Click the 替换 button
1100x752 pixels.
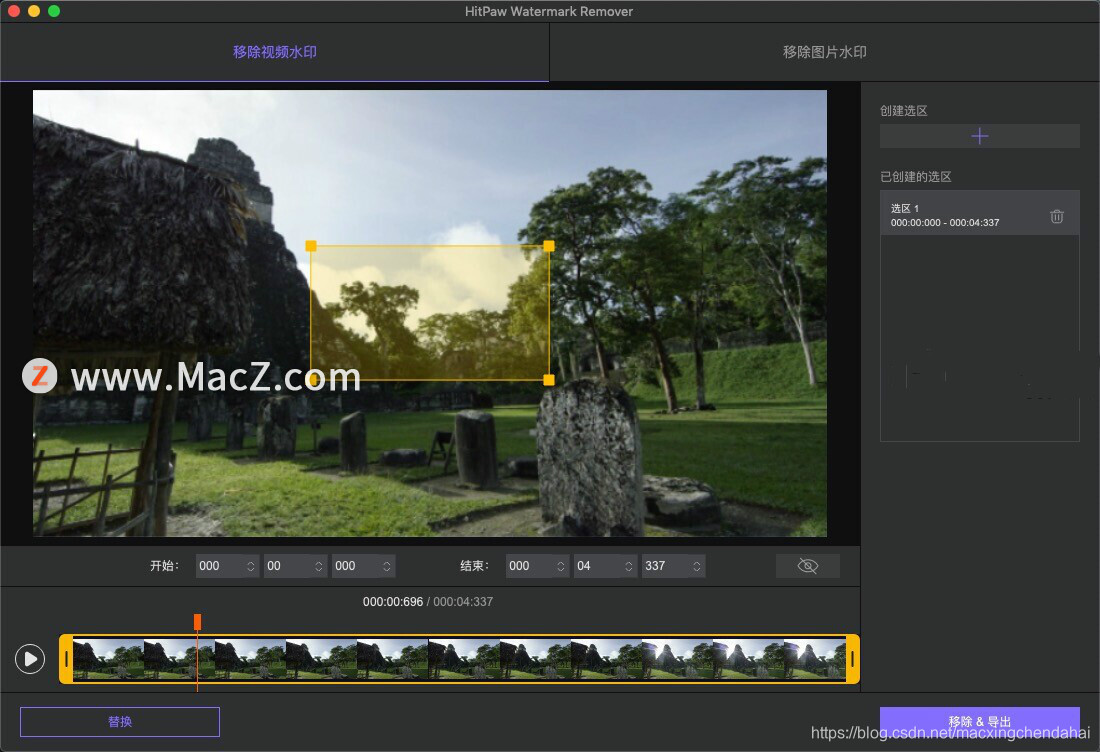tap(120, 722)
